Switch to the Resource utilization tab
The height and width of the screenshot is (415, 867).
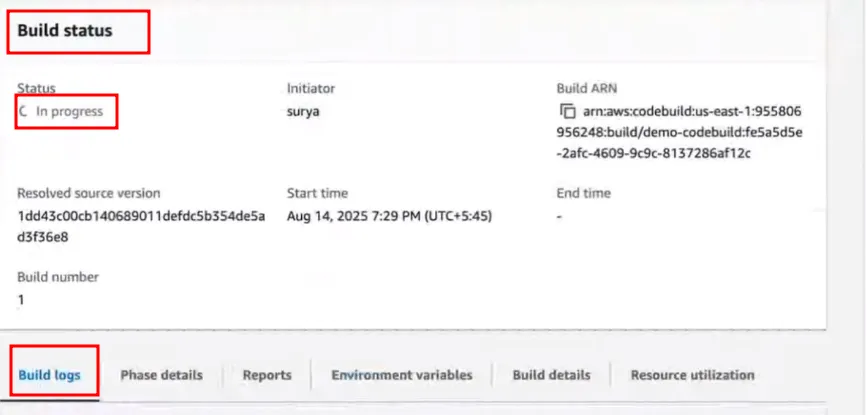point(692,375)
